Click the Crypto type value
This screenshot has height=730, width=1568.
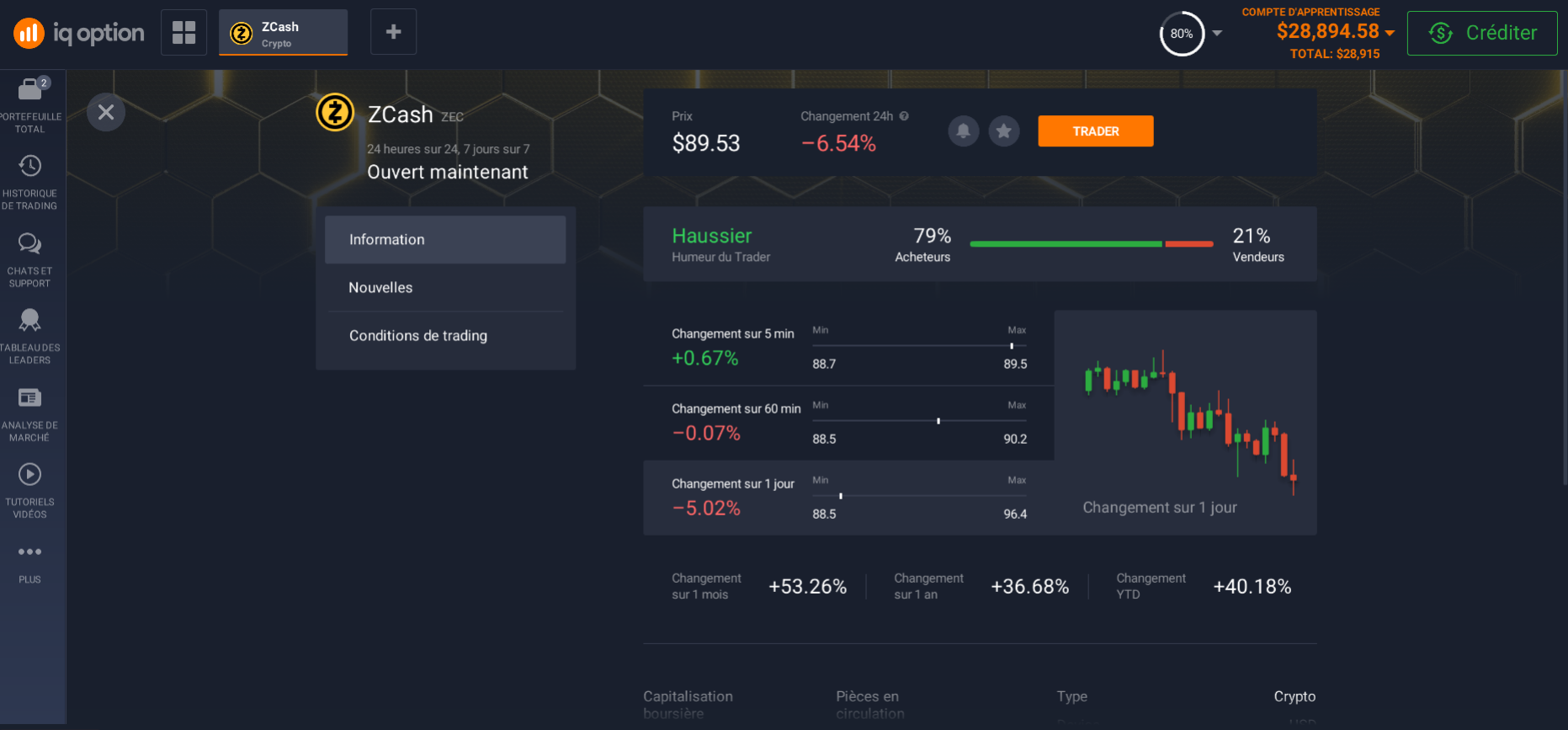coord(1294,696)
